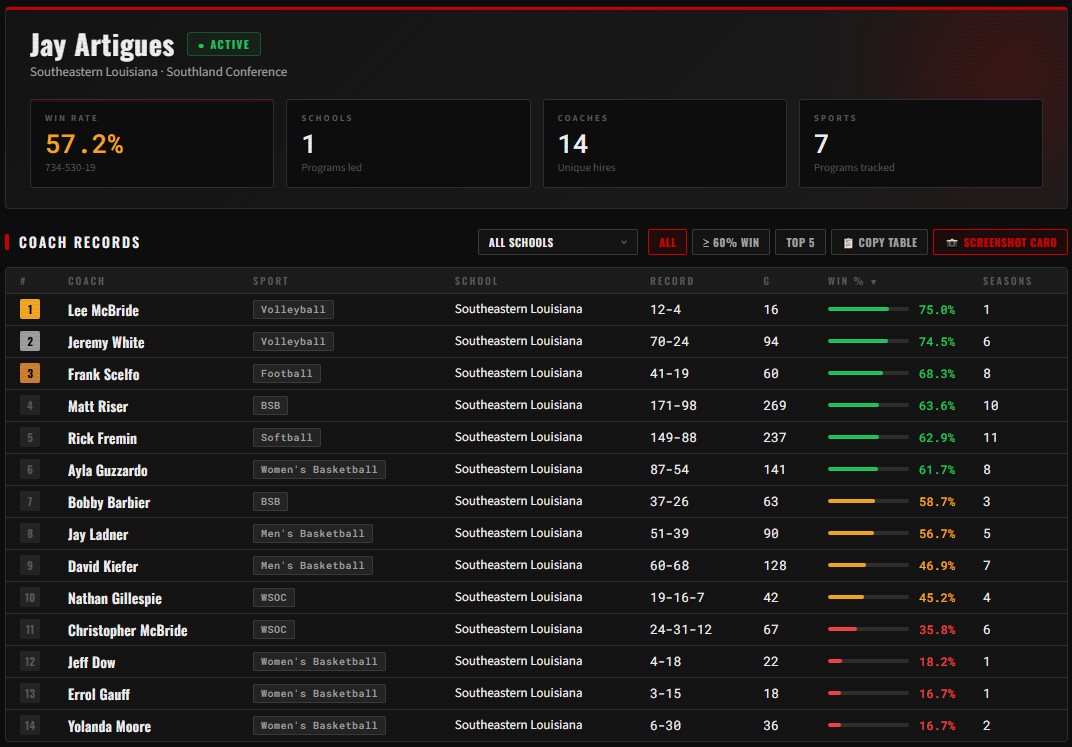Screen dimensions: 1072x747
Task: Click Rick Fremin's 237 games value
Action: click(775, 437)
